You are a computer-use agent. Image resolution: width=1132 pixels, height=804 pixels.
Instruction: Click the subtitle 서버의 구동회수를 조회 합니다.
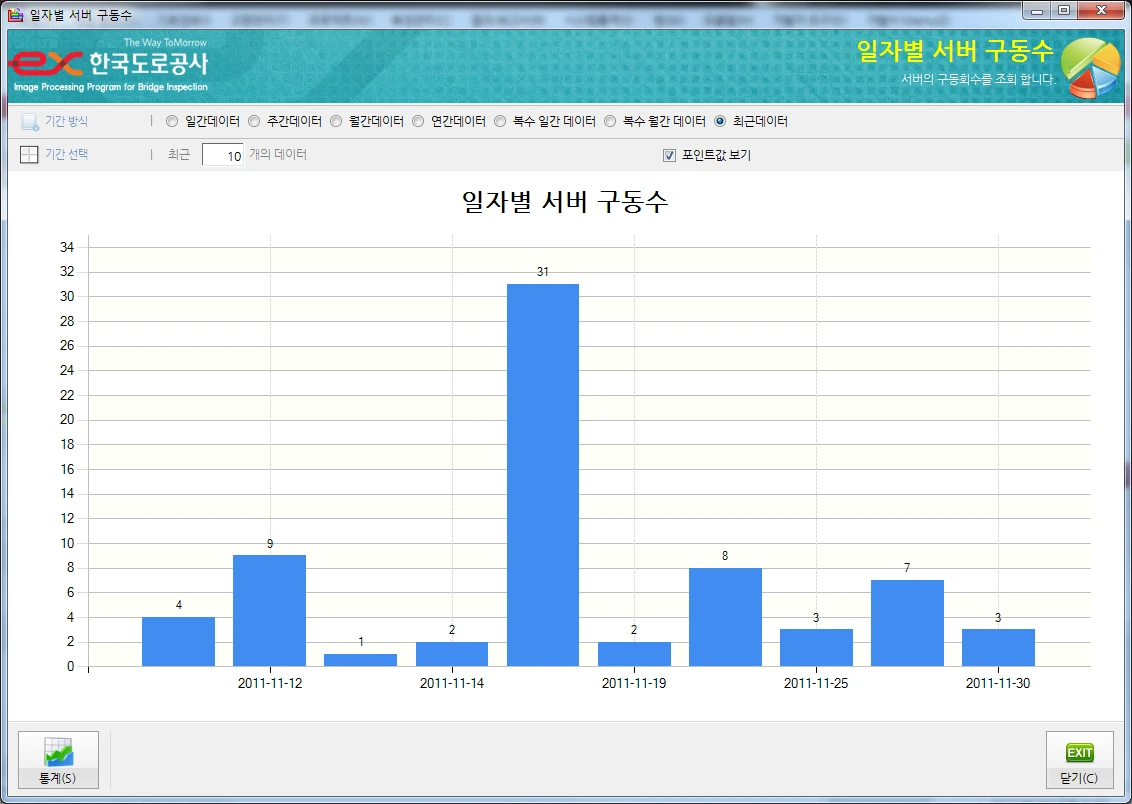978,79
